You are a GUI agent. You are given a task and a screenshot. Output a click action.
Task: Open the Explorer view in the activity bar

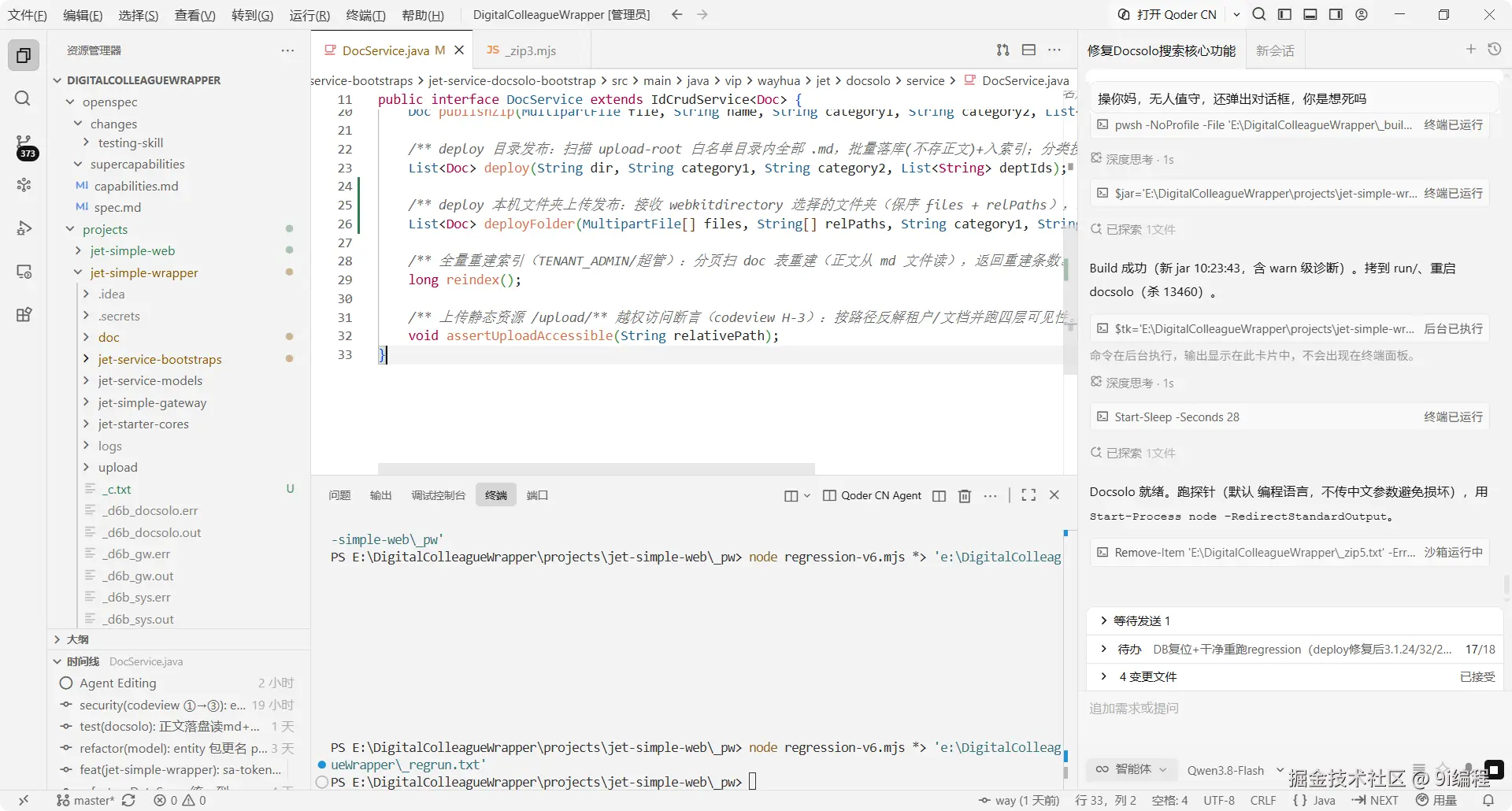pos(24,55)
